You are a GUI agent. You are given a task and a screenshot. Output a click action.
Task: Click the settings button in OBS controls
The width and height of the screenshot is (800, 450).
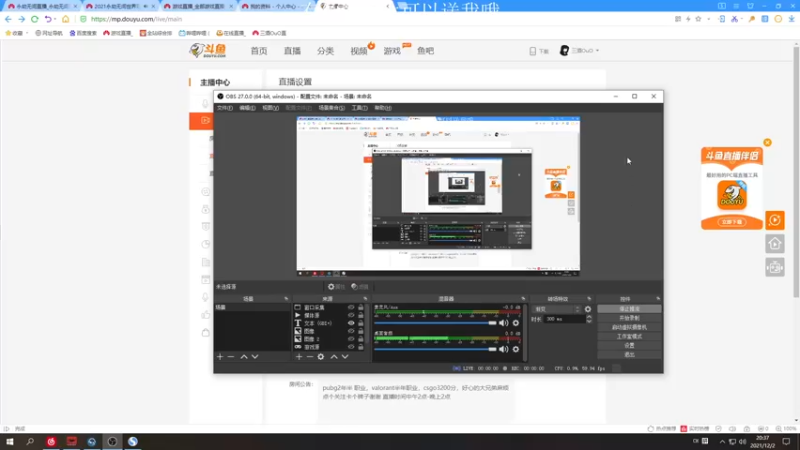pyautogui.click(x=629, y=345)
